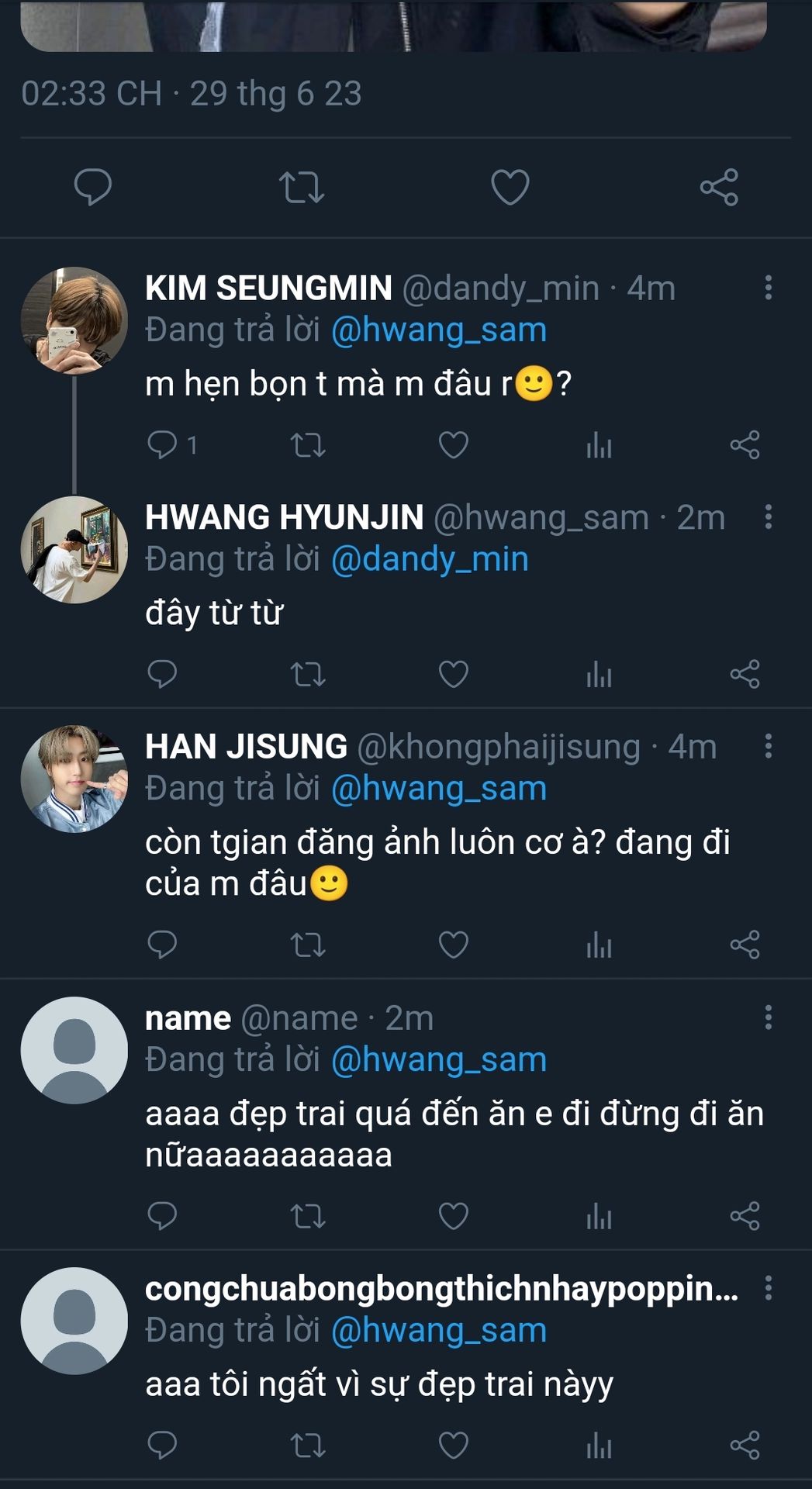Share the reply from user 'name'
The image size is (812, 1489).
745,1216
